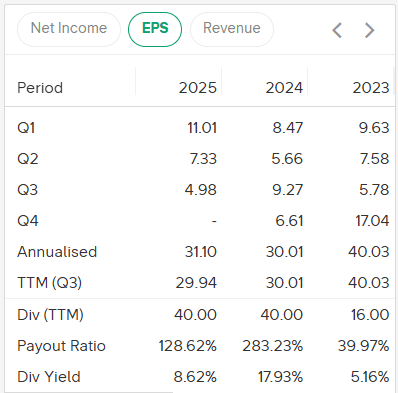Click Annualised 2023 value 40.03
This screenshot has height=393, width=398.
369,252
